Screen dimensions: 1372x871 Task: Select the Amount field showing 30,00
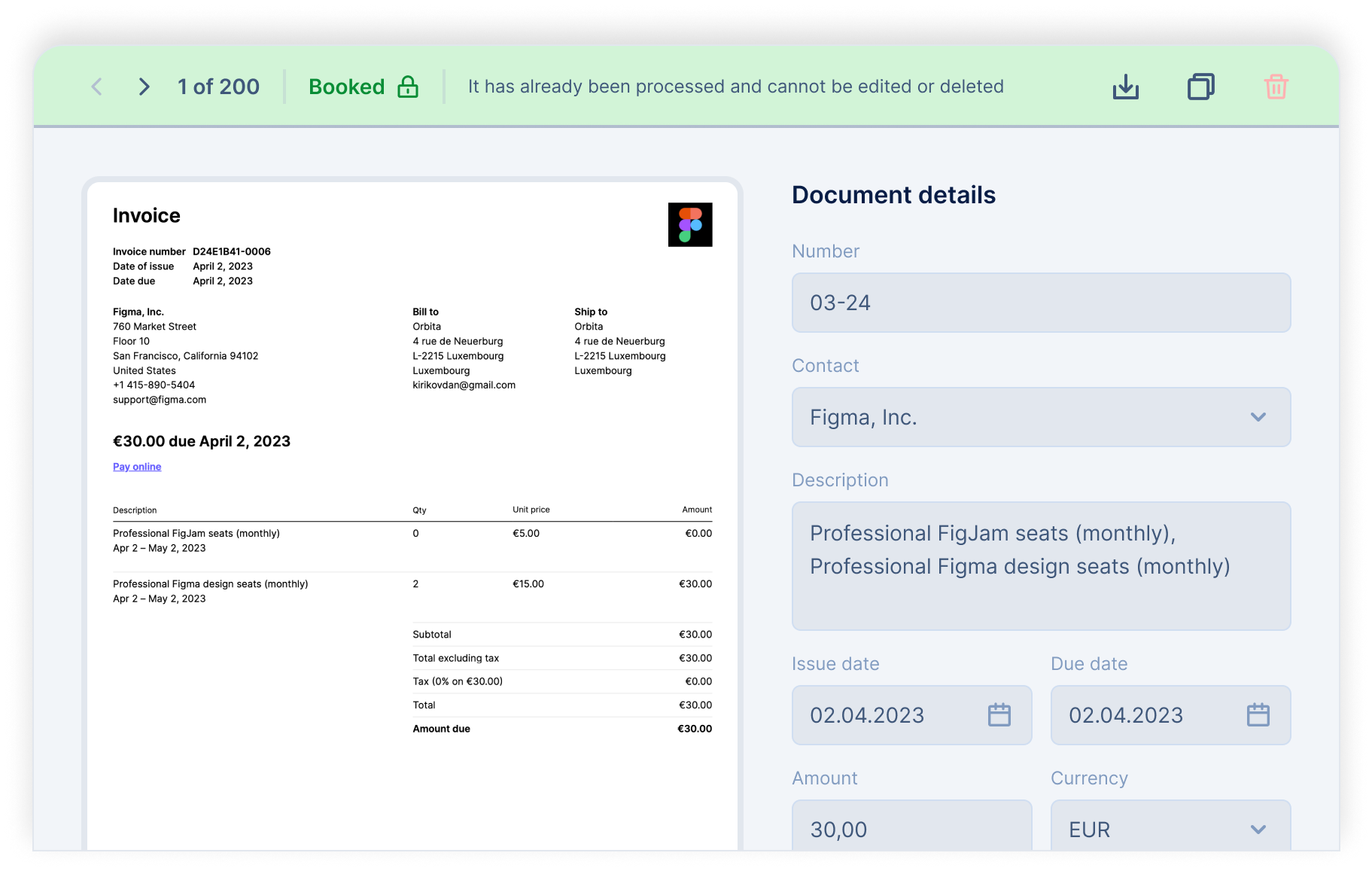(x=911, y=829)
